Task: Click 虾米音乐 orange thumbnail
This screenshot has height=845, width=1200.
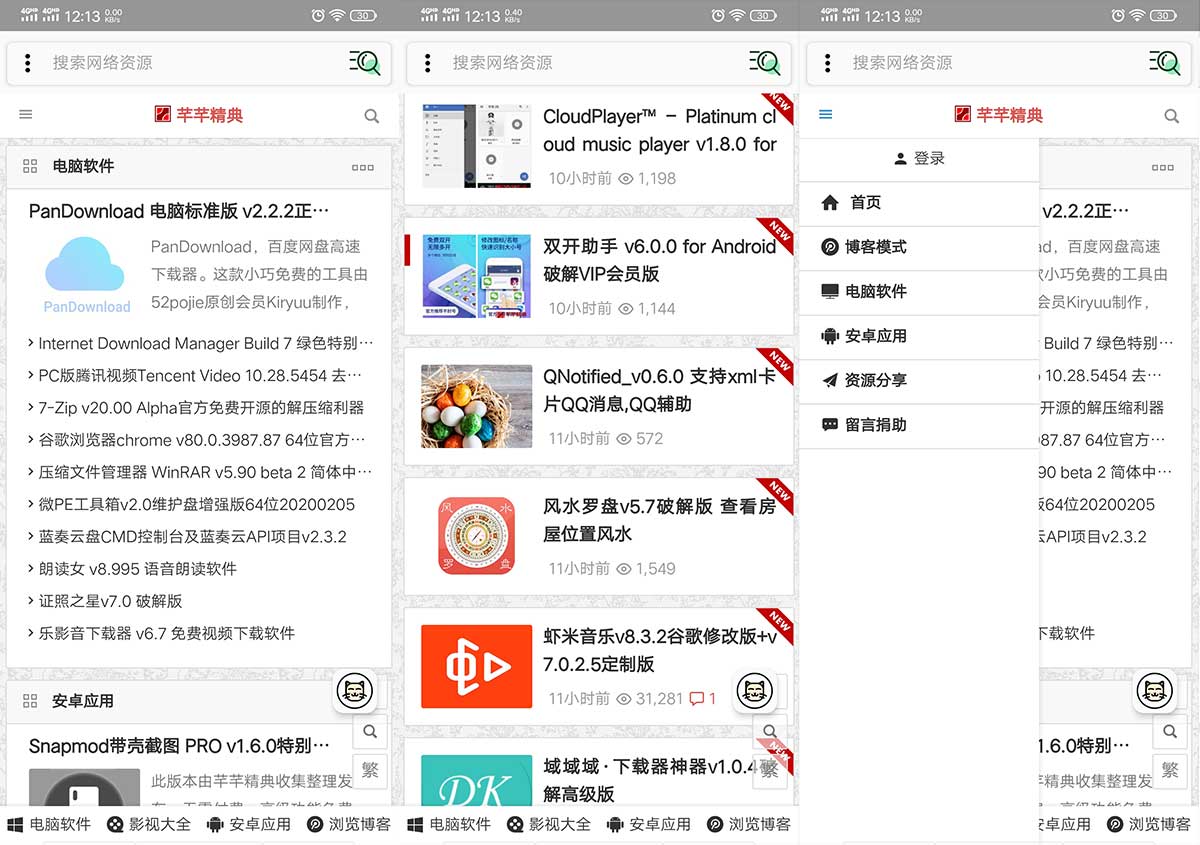Action: click(476, 666)
